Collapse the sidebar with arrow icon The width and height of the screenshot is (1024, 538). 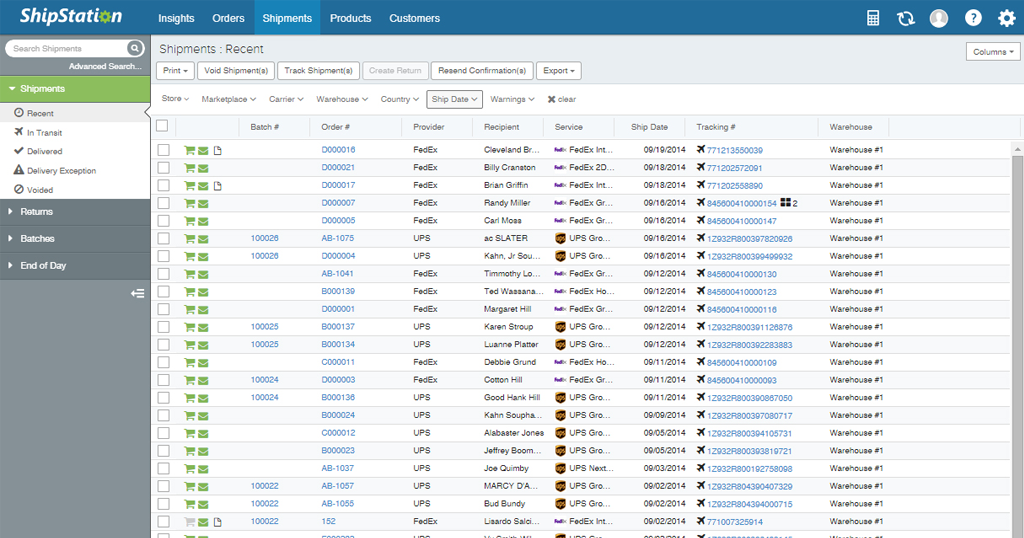(137, 293)
